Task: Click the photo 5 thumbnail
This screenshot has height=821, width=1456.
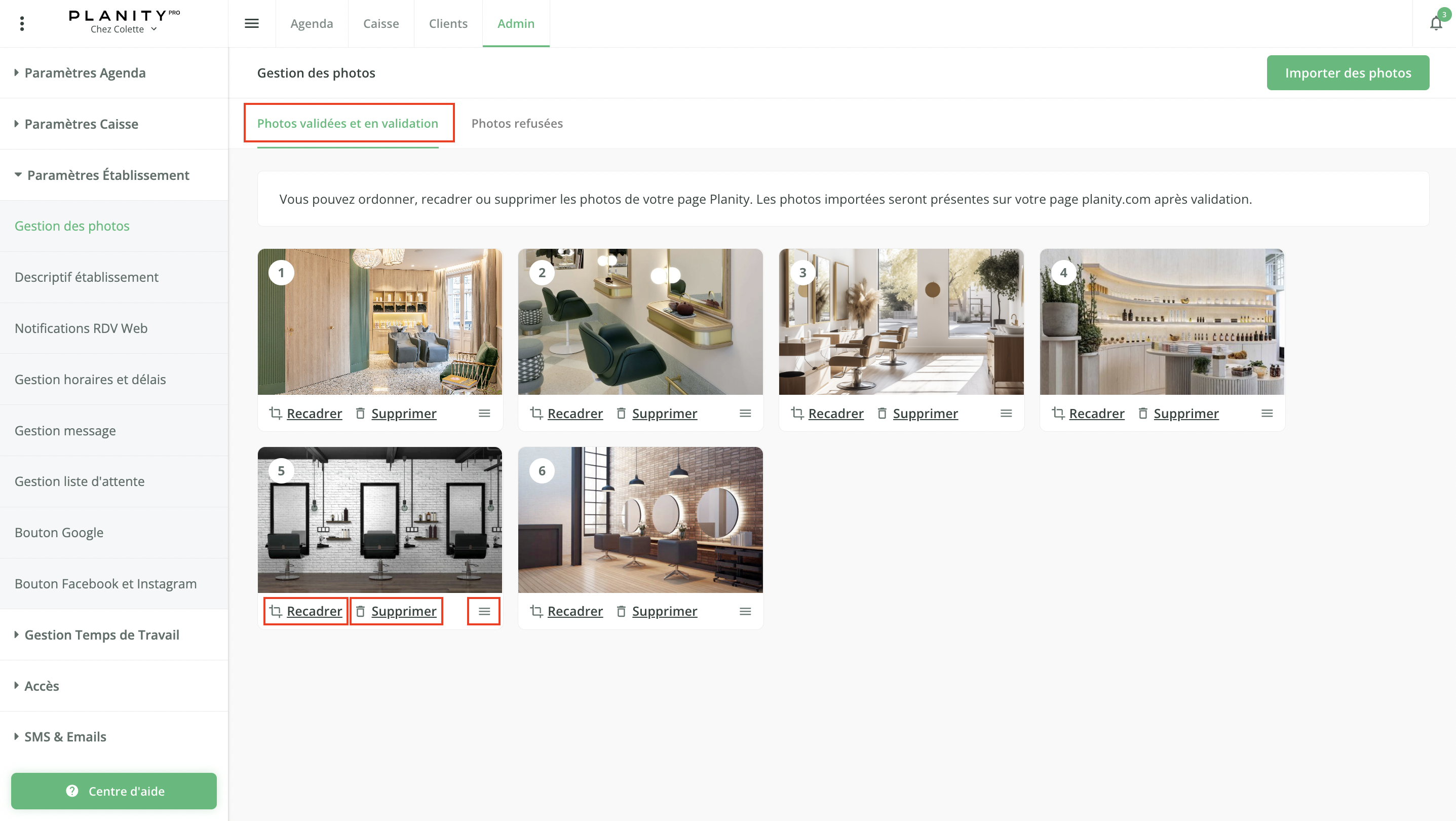Action: tap(379, 519)
